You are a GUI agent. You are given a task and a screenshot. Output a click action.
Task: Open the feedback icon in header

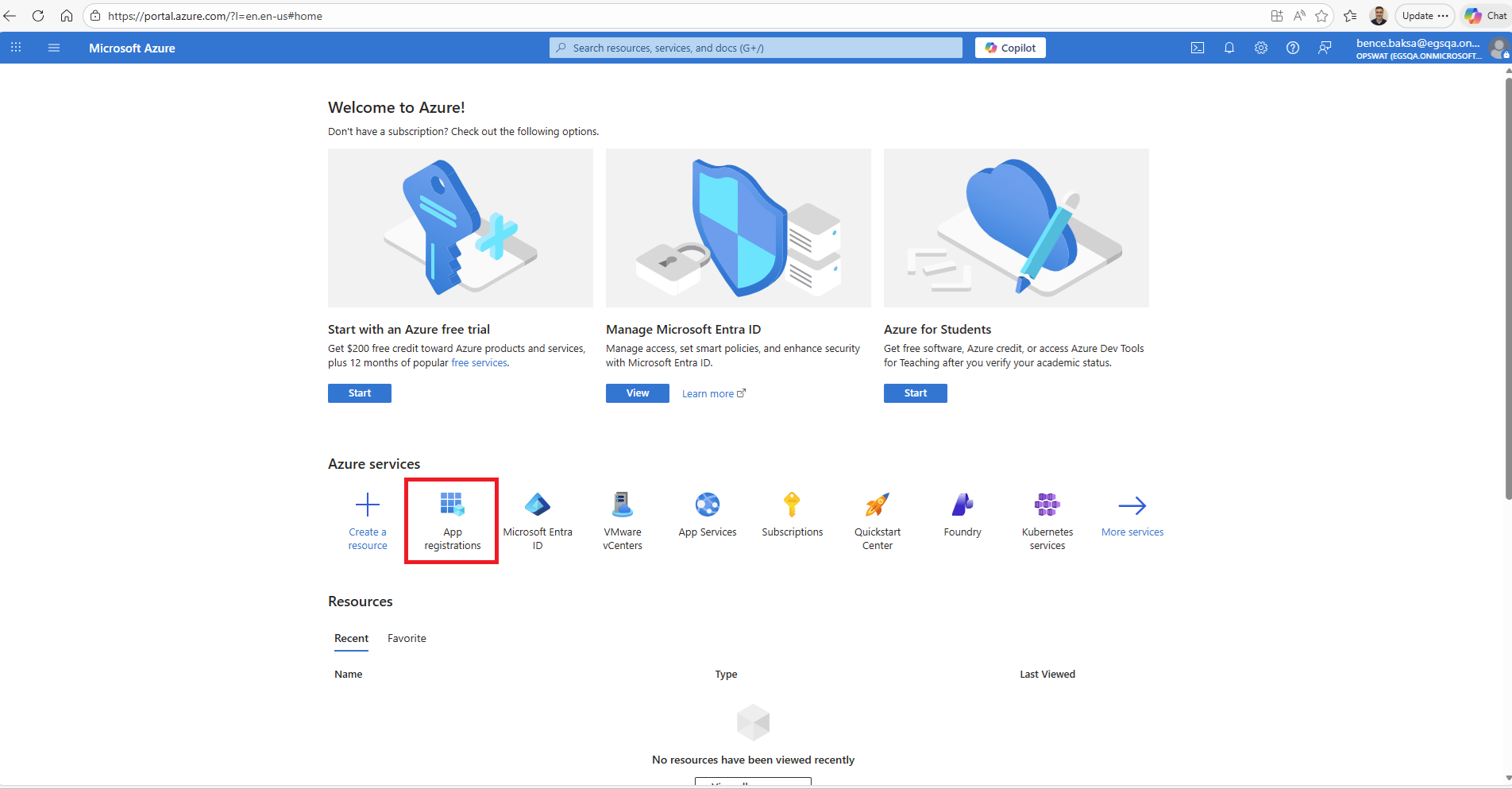point(1325,48)
